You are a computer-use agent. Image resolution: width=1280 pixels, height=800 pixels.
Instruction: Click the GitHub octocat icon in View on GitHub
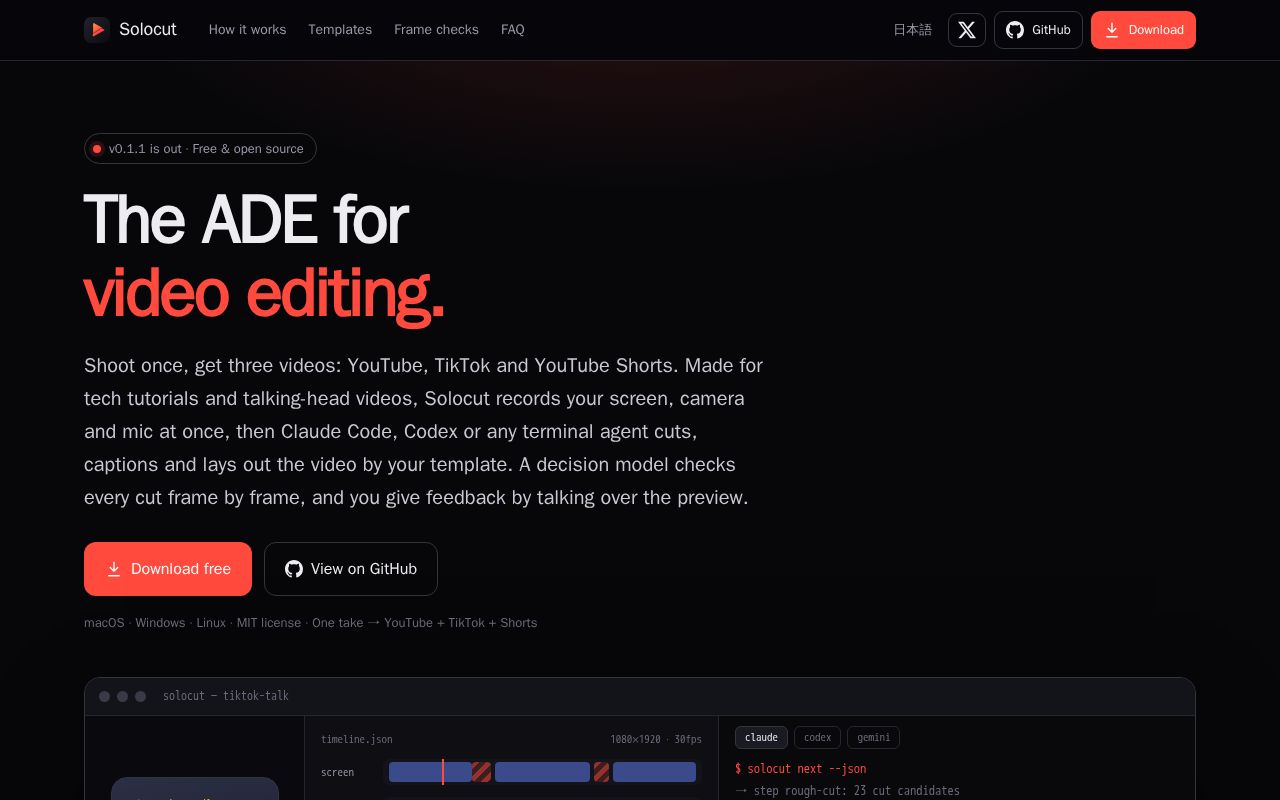[x=294, y=569]
